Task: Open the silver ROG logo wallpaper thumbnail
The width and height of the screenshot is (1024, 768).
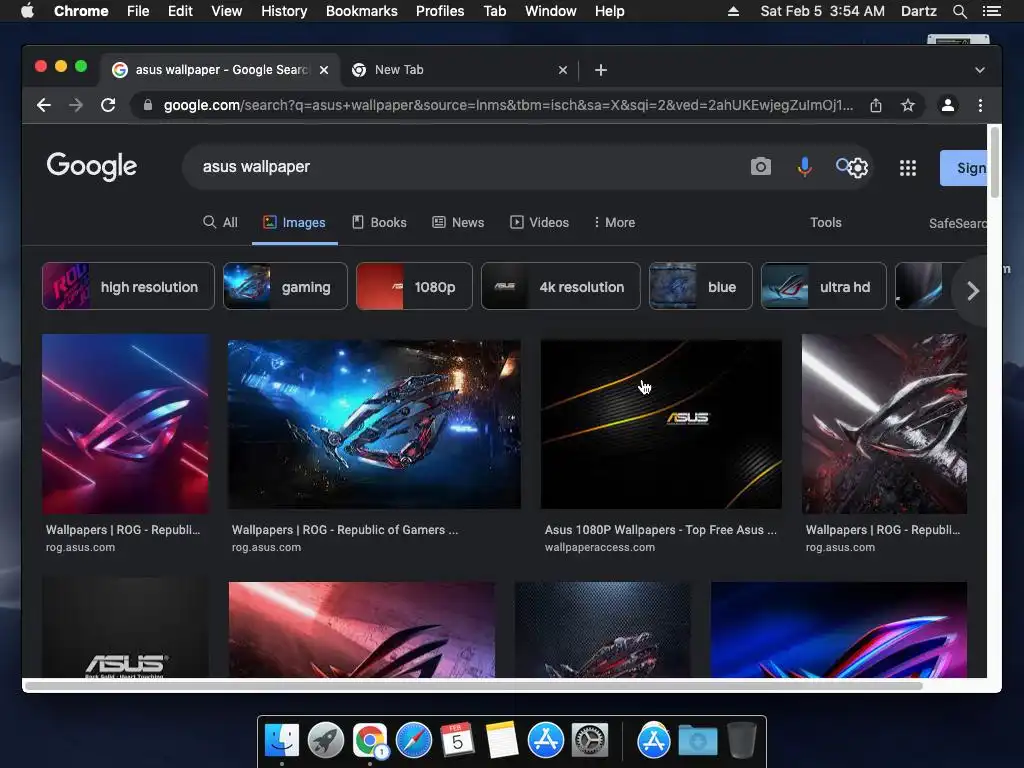Action: pos(884,424)
